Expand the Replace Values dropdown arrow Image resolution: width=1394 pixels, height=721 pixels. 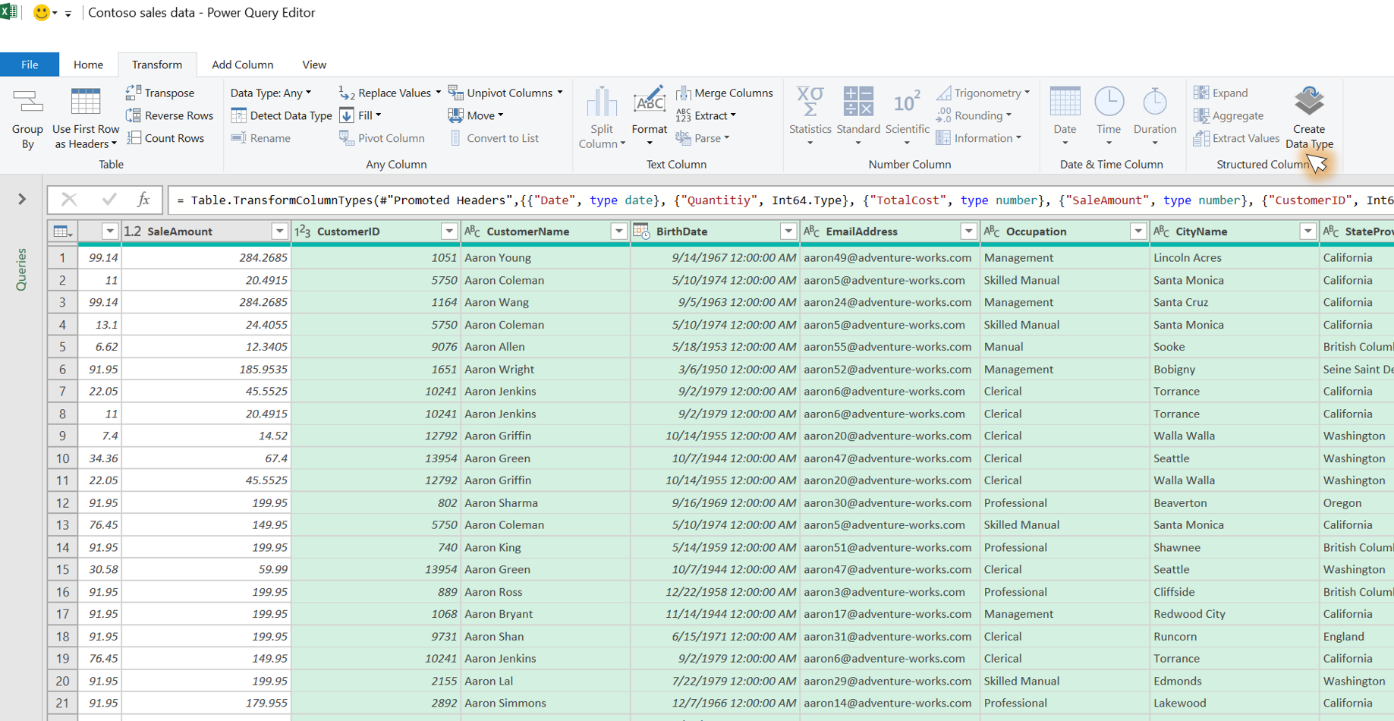[438, 93]
